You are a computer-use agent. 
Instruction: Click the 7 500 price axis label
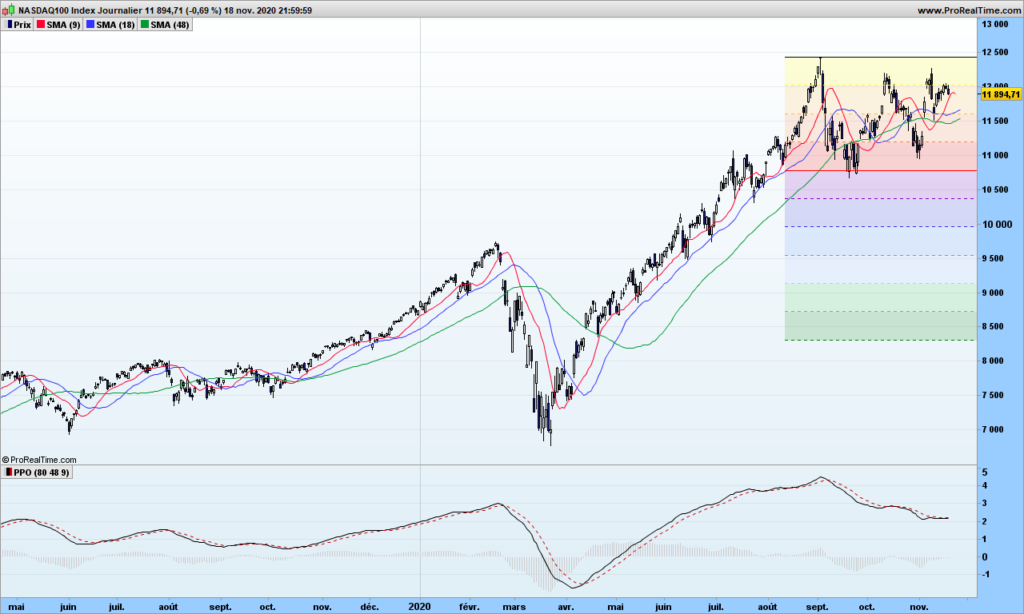993,395
